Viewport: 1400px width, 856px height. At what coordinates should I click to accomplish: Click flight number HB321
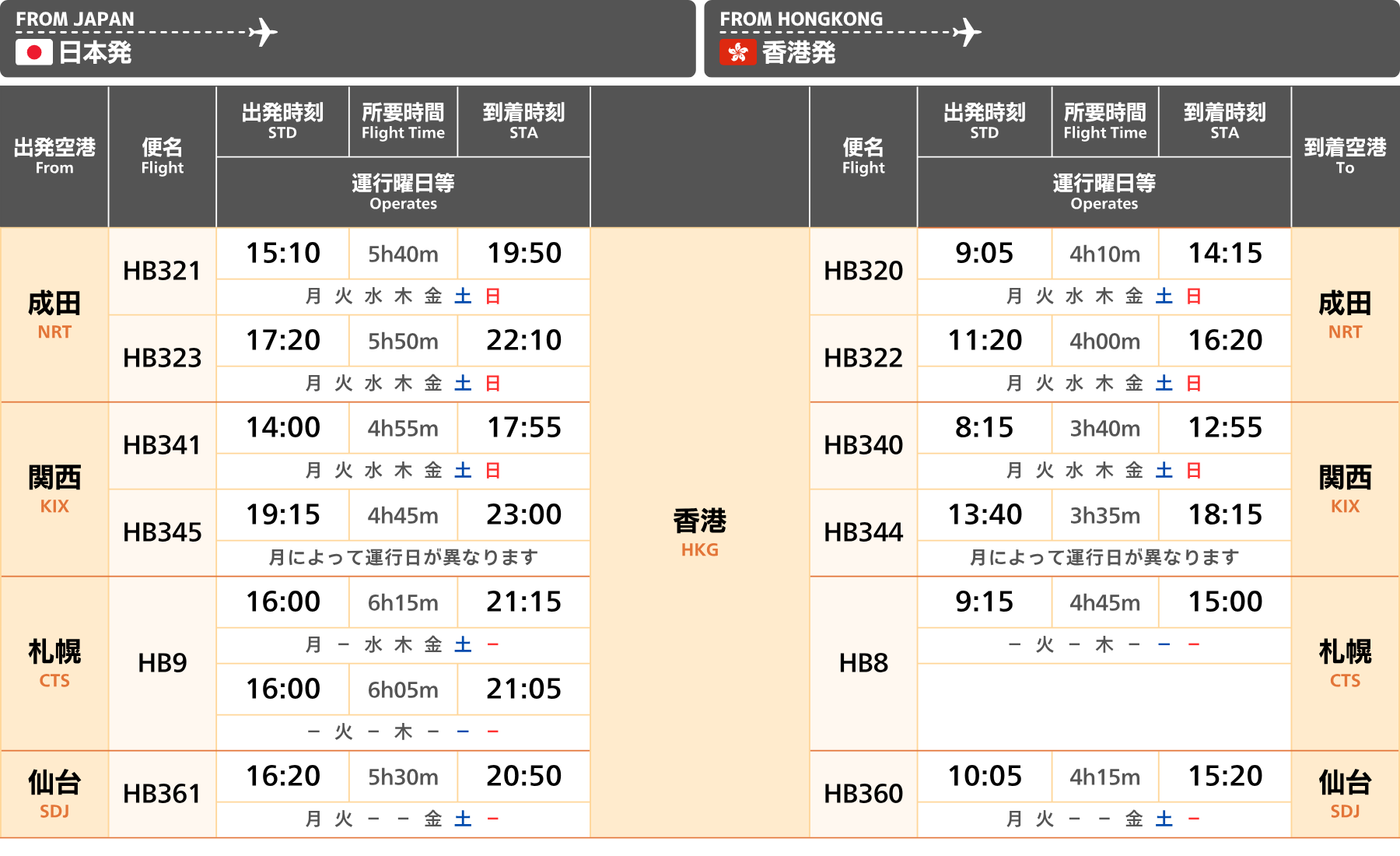pos(162,271)
